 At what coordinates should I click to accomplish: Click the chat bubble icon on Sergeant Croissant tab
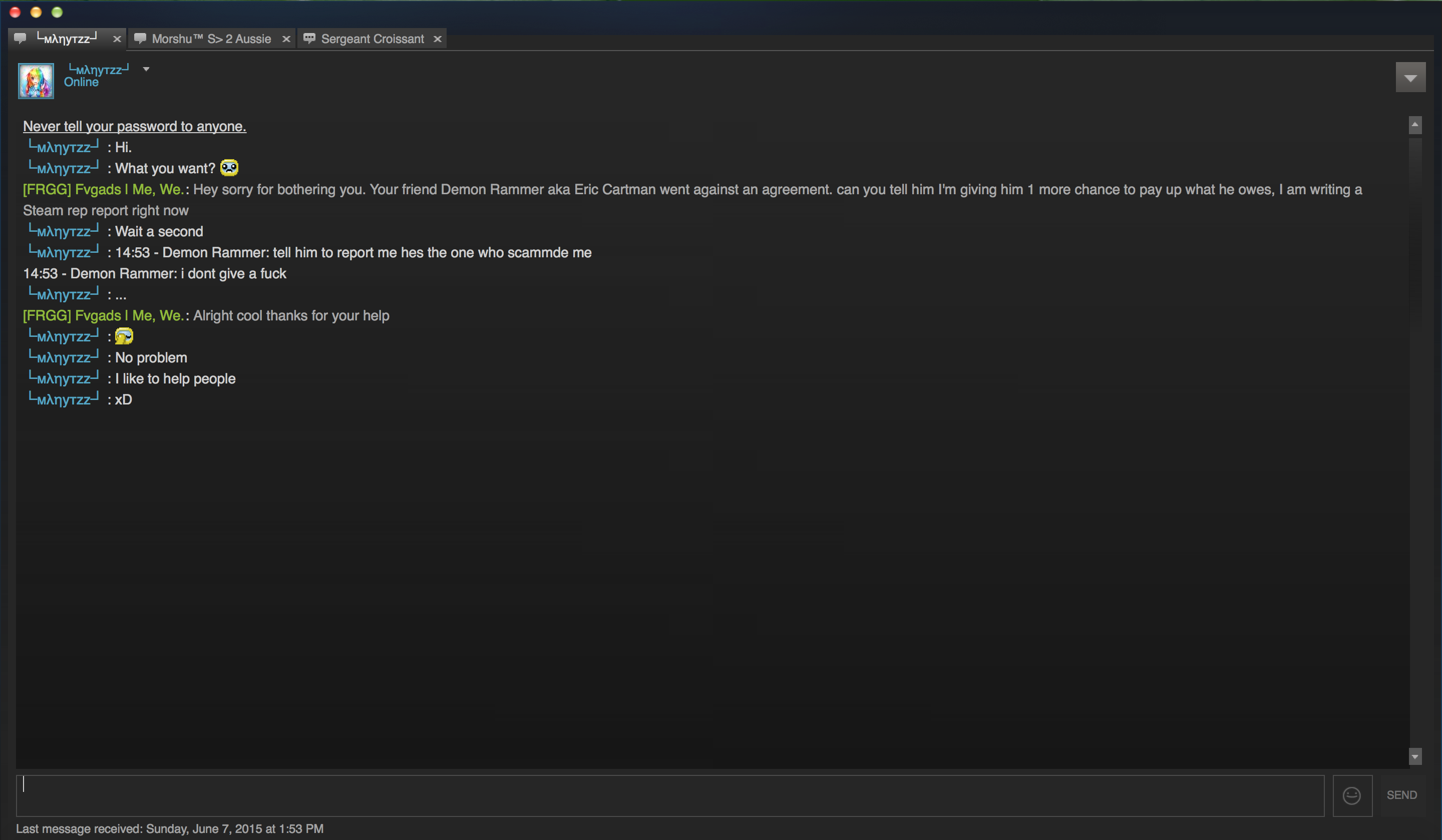click(309, 39)
